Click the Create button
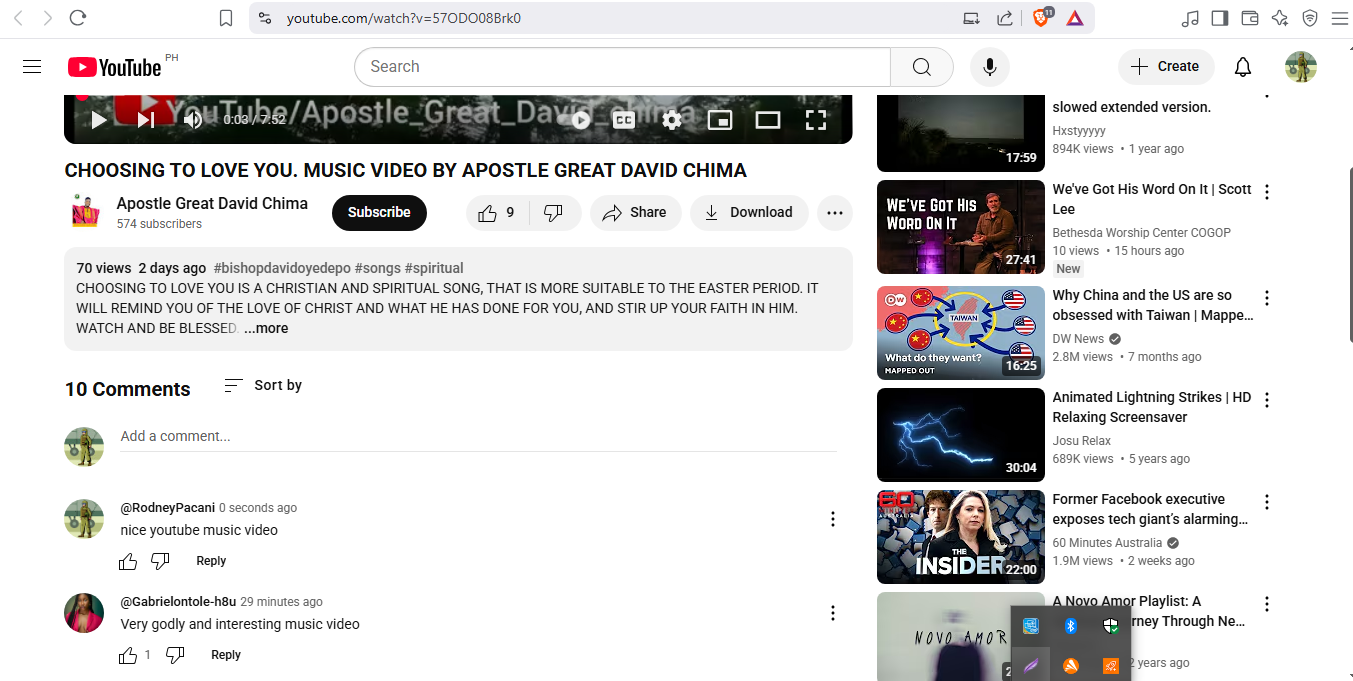Viewport: 1353px width, 681px height. tap(1165, 67)
